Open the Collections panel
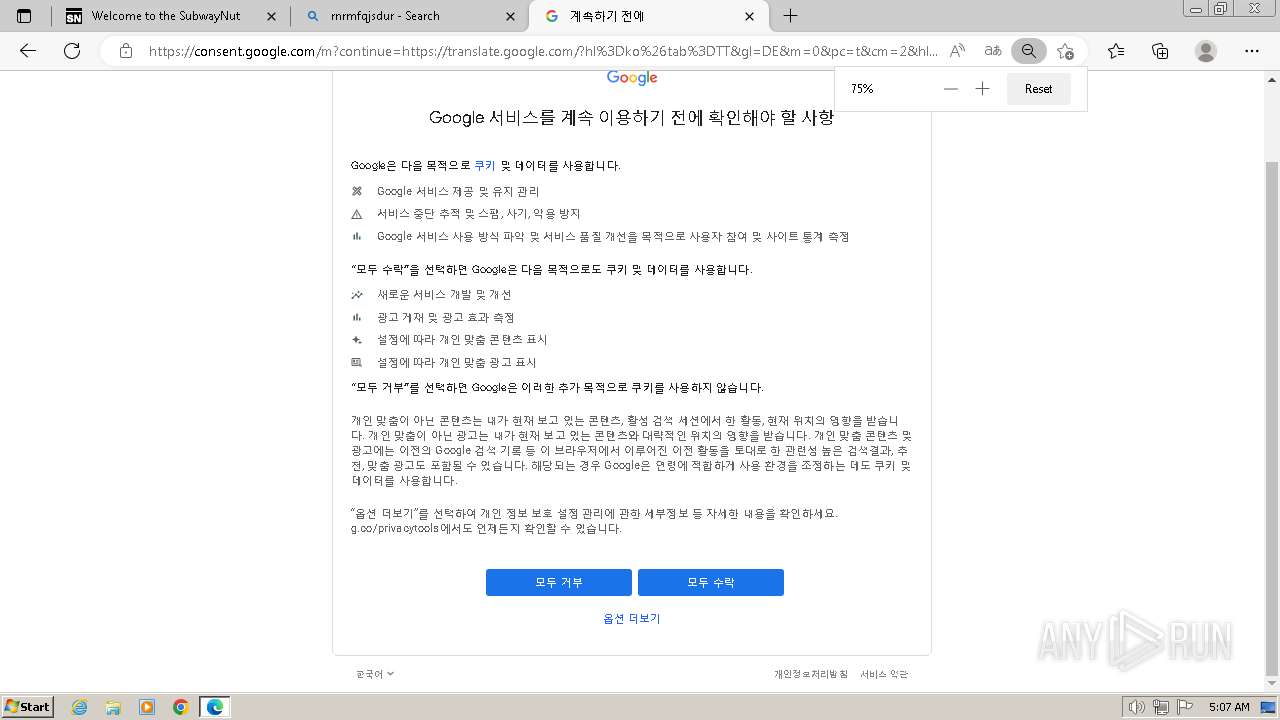The height and width of the screenshot is (720, 1280). (1160, 51)
